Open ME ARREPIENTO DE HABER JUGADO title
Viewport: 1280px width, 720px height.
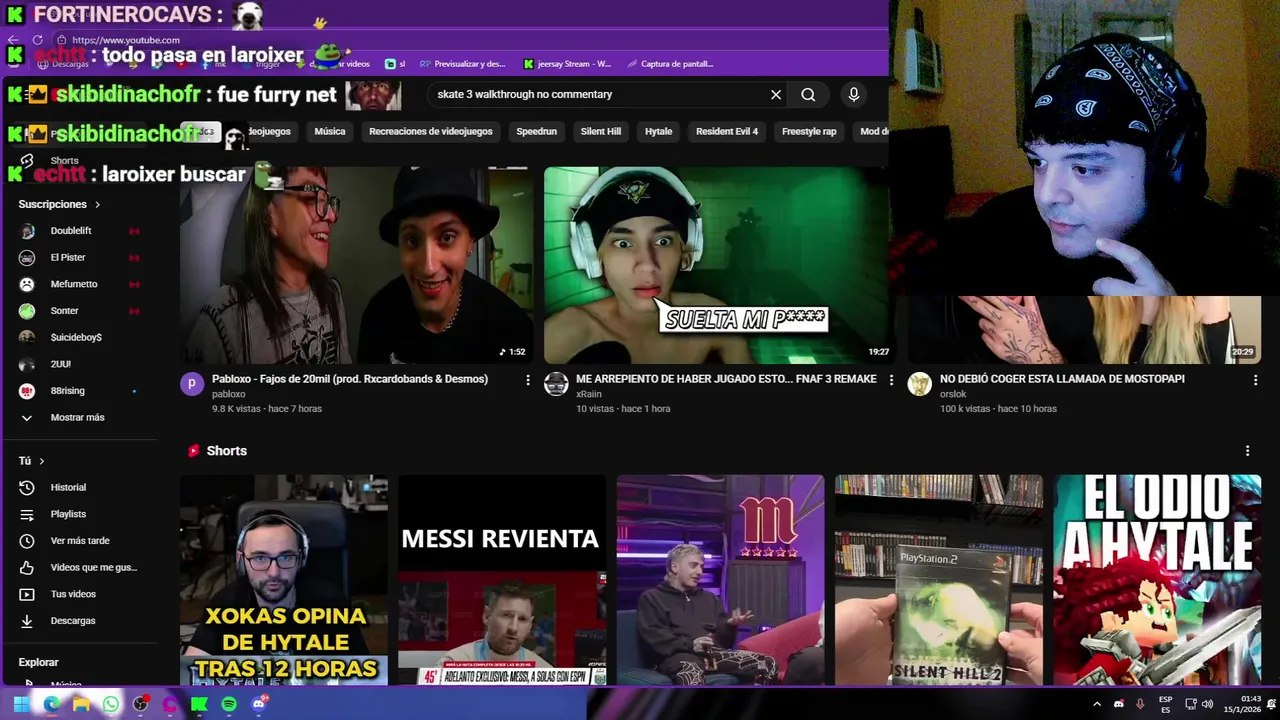(726, 379)
